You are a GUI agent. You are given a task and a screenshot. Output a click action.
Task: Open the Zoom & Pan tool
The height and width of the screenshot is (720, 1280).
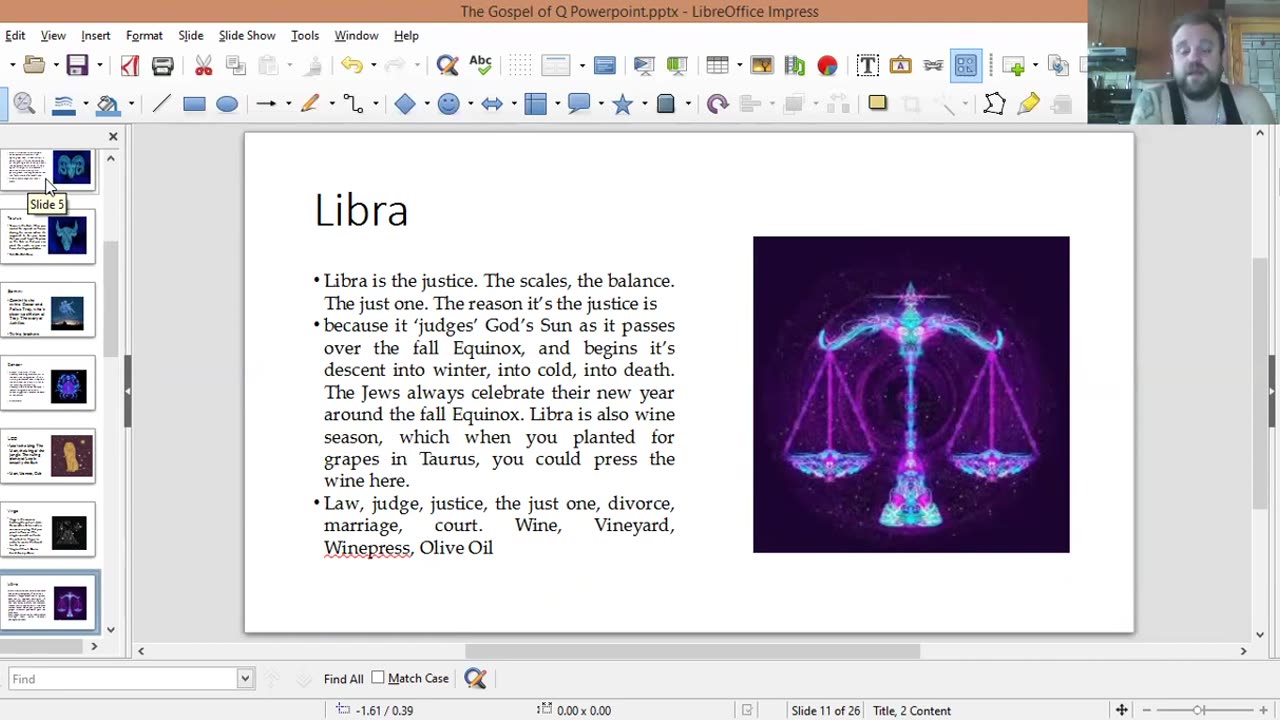[x=24, y=104]
